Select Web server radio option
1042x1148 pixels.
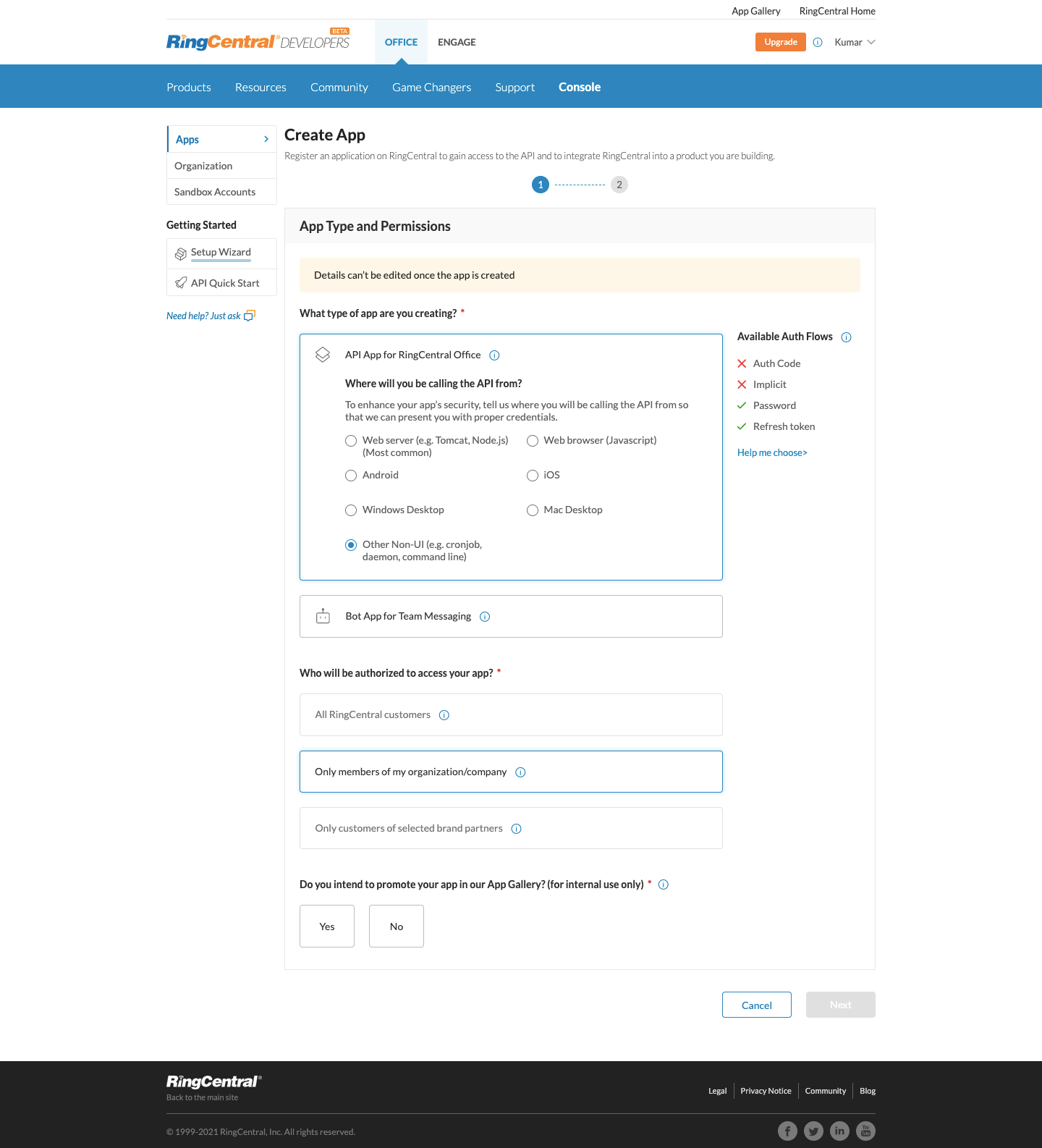(351, 441)
